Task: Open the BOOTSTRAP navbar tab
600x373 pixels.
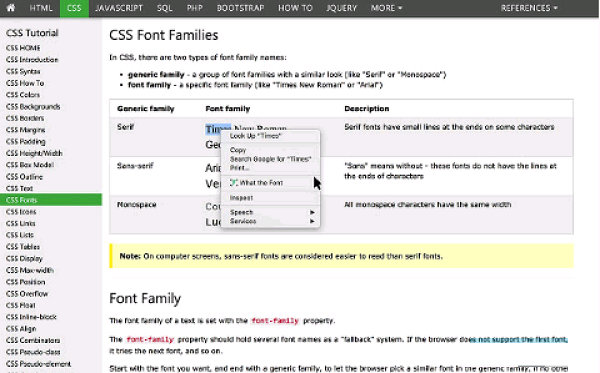Action: coord(240,8)
